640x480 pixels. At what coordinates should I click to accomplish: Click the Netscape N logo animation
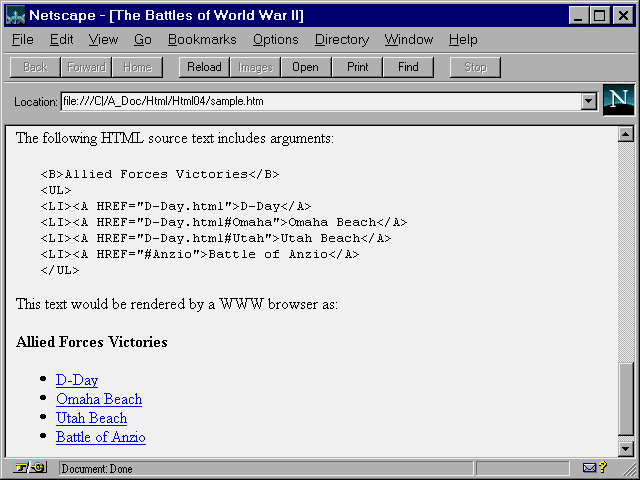click(x=619, y=101)
